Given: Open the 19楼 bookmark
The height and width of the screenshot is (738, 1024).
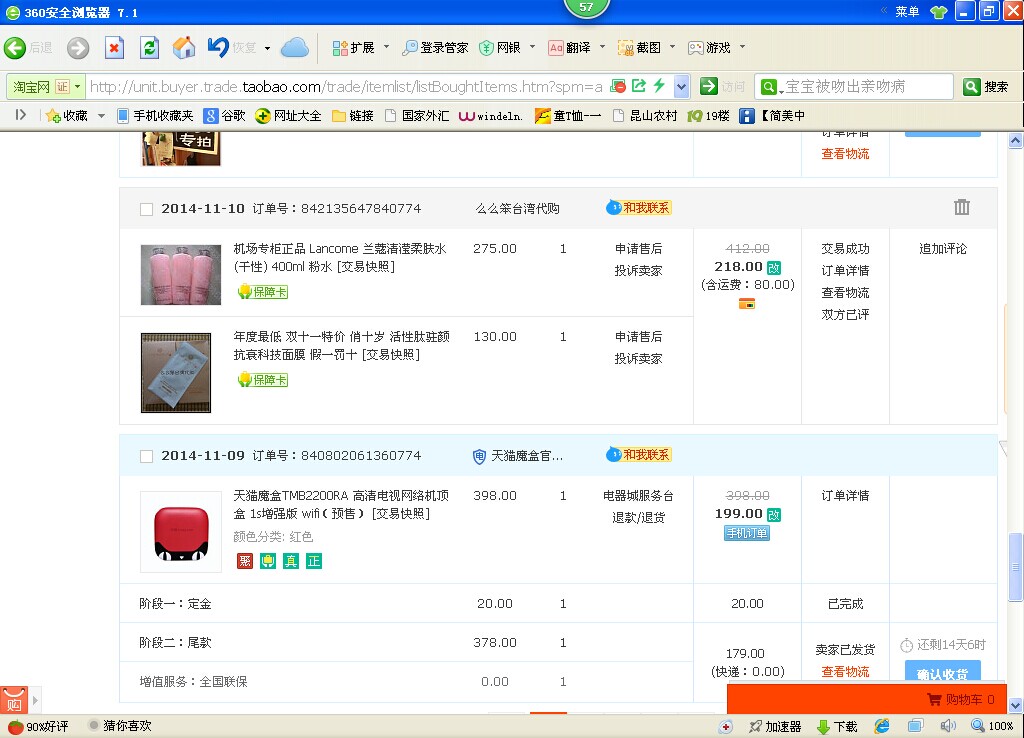Looking at the screenshot, I should (x=709, y=116).
